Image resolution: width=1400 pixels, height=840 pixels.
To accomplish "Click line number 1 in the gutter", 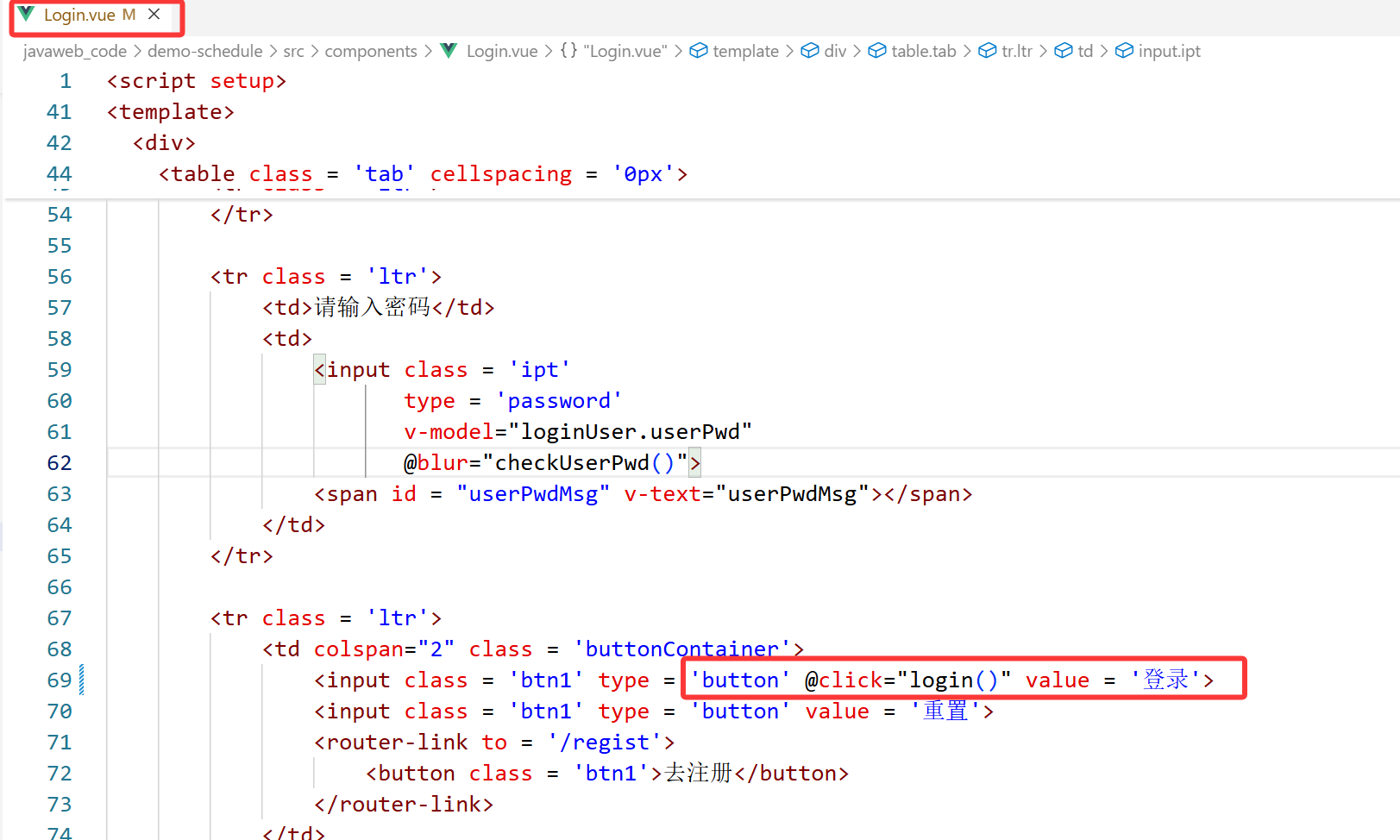I will point(66,81).
